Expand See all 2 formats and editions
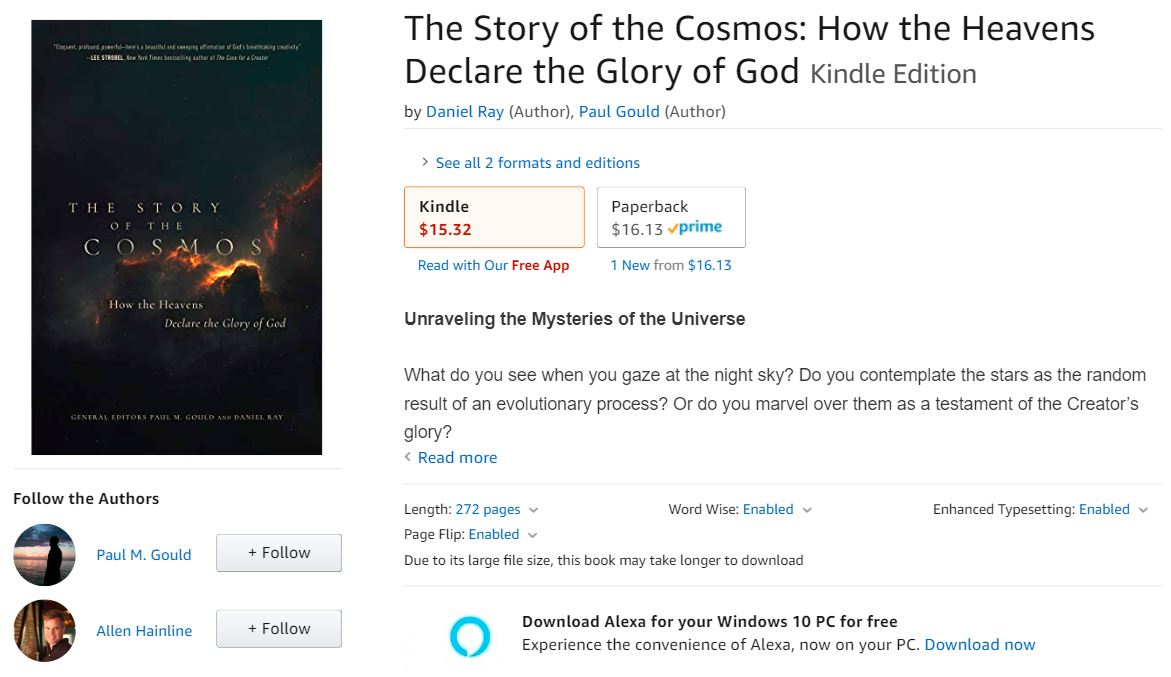The image size is (1171, 677). click(537, 163)
